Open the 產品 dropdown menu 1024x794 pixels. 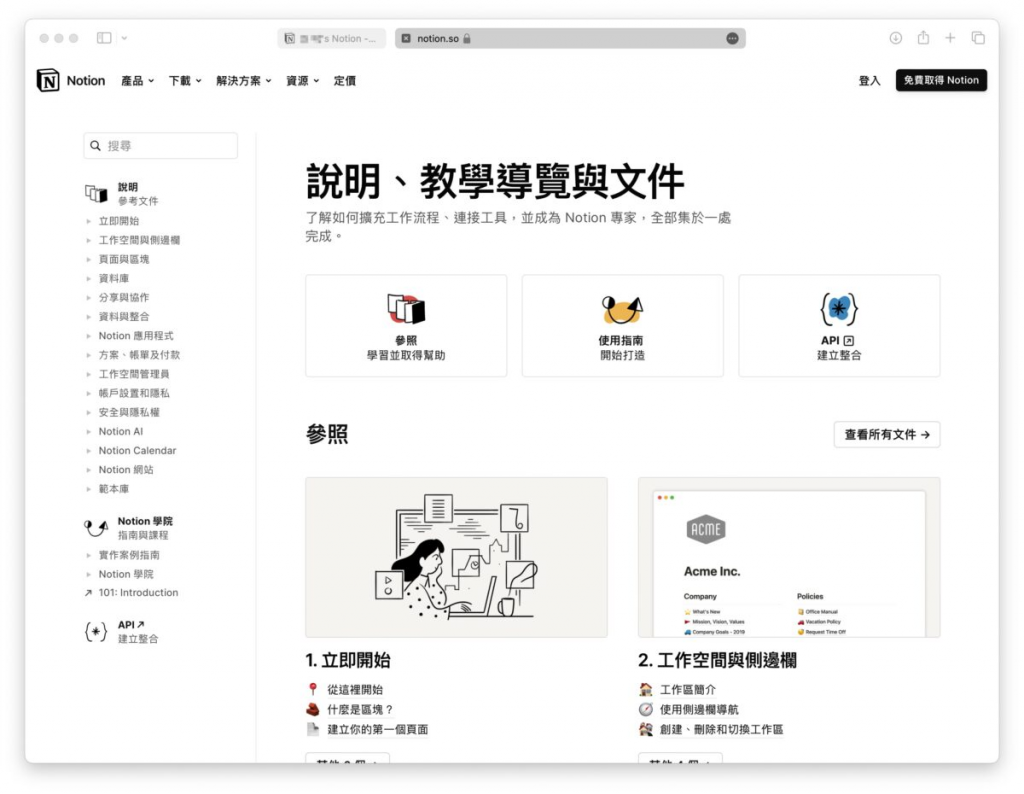pyautogui.click(x=137, y=80)
